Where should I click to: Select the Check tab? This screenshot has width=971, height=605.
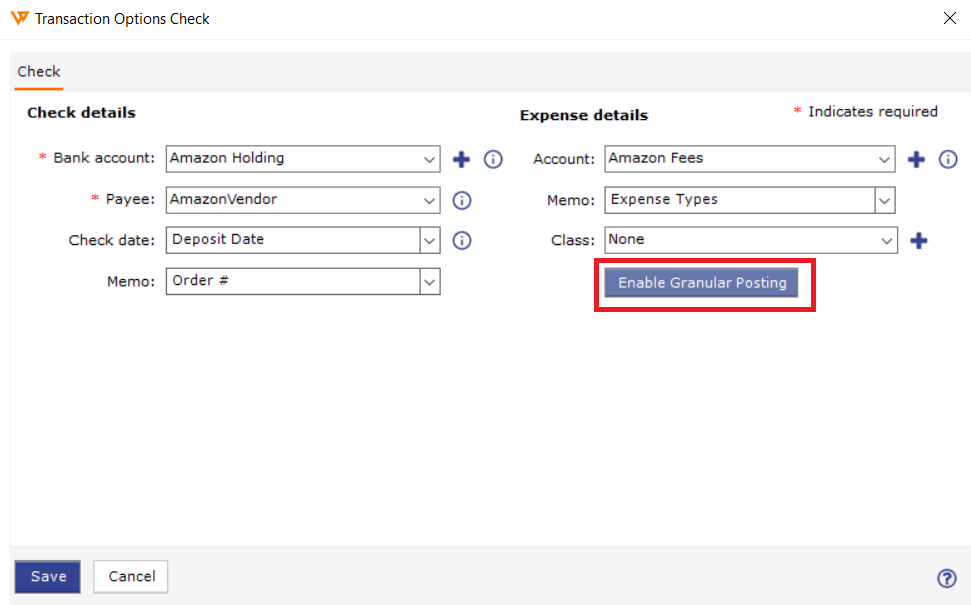pos(38,72)
